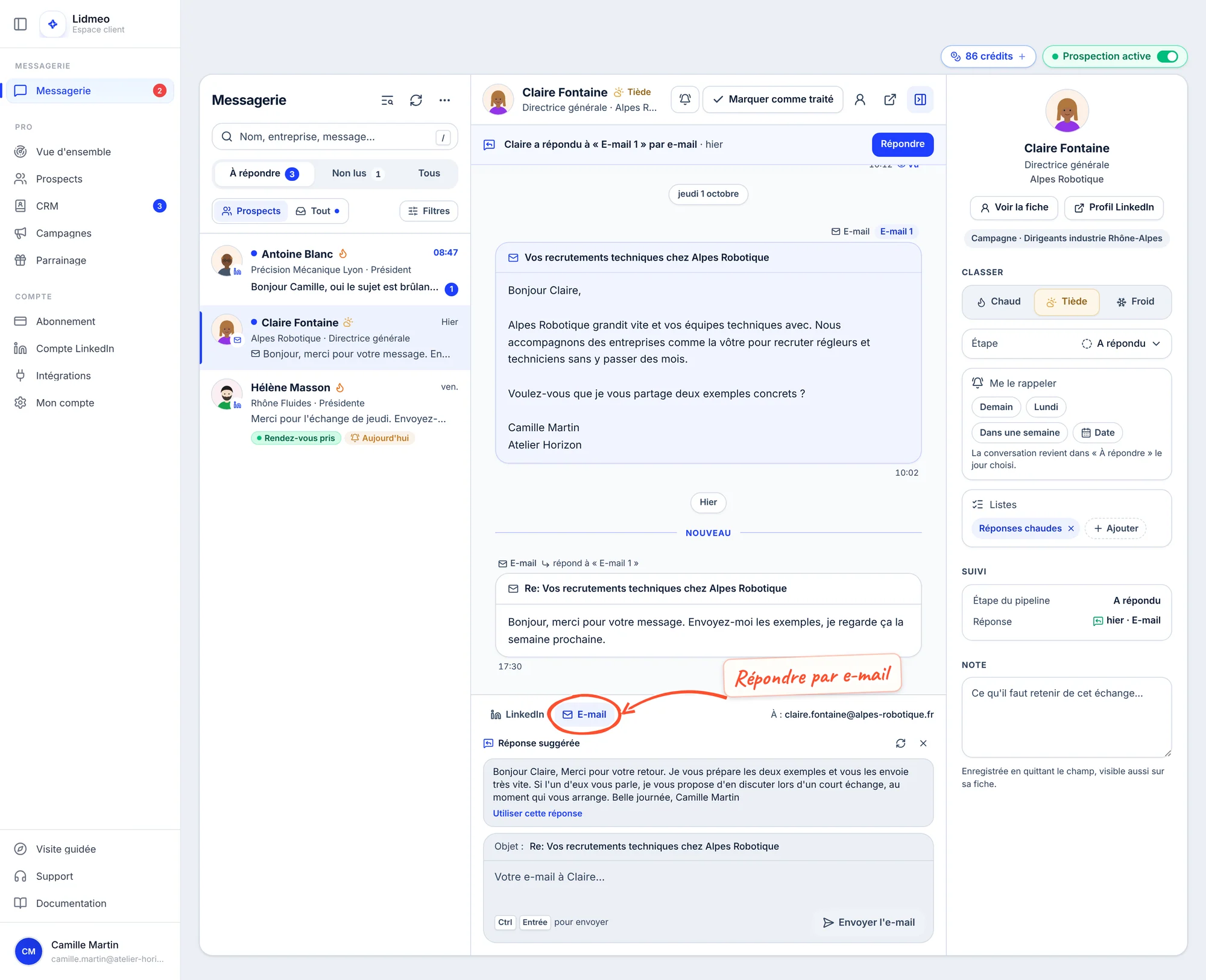
Task: Open Antoine Blanc conversation
Action: tap(335, 270)
